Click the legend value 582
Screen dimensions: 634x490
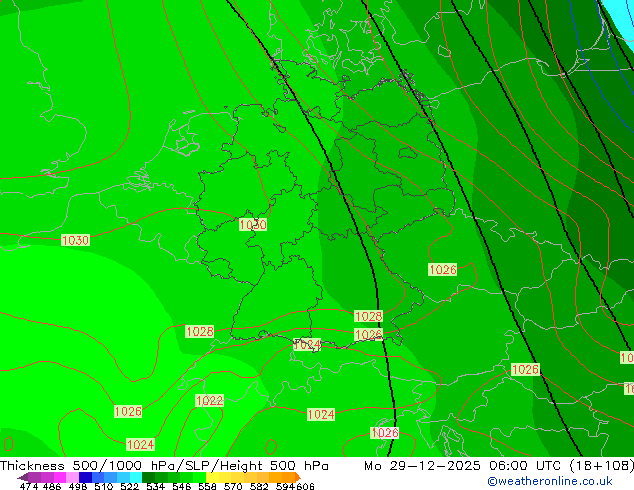259,486
